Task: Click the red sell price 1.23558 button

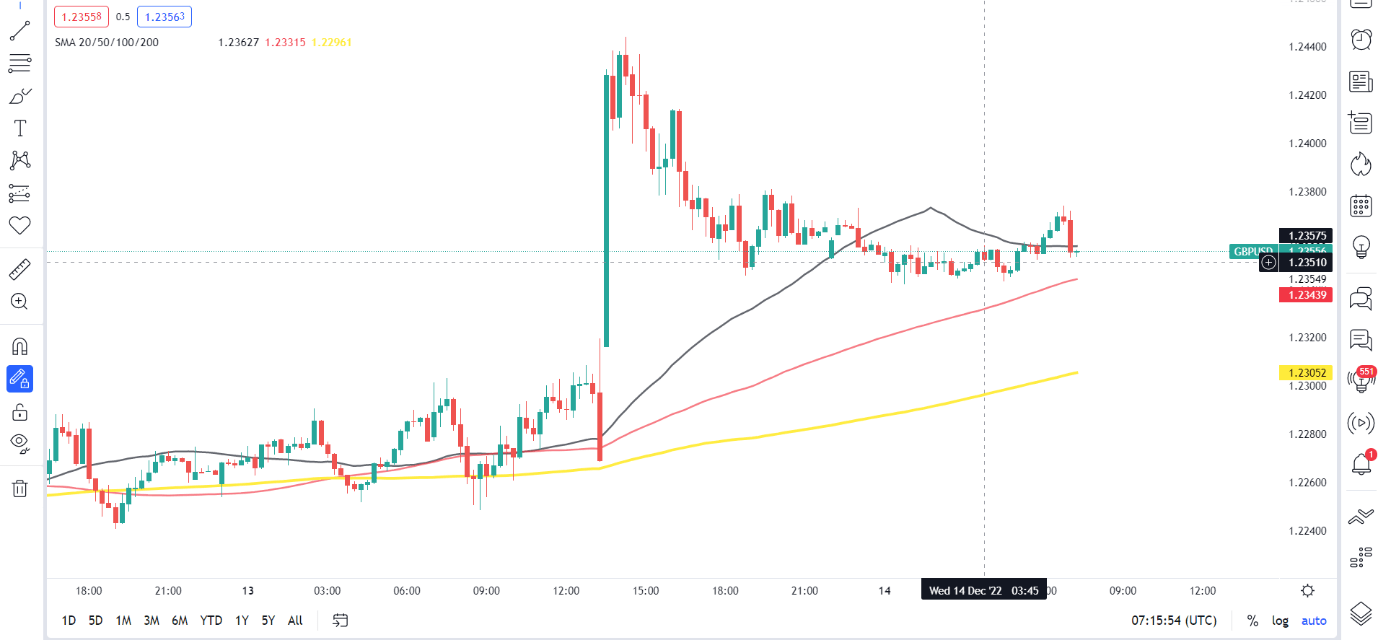Action: pyautogui.click(x=79, y=17)
